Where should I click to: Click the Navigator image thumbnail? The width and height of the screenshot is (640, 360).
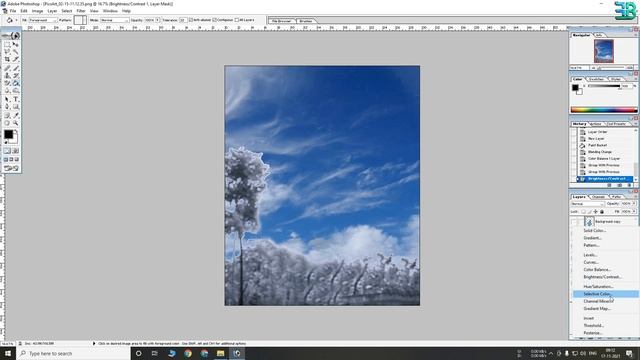point(604,51)
